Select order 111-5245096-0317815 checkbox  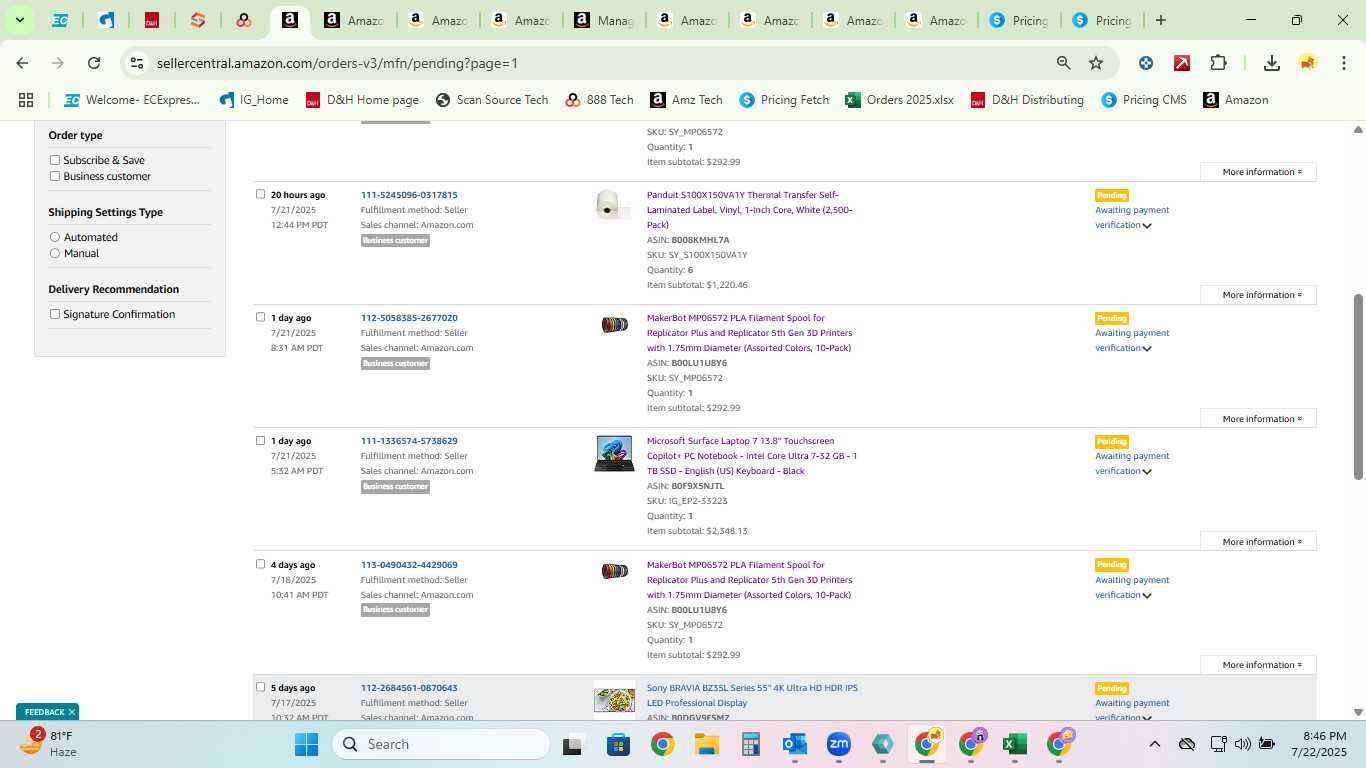261,194
